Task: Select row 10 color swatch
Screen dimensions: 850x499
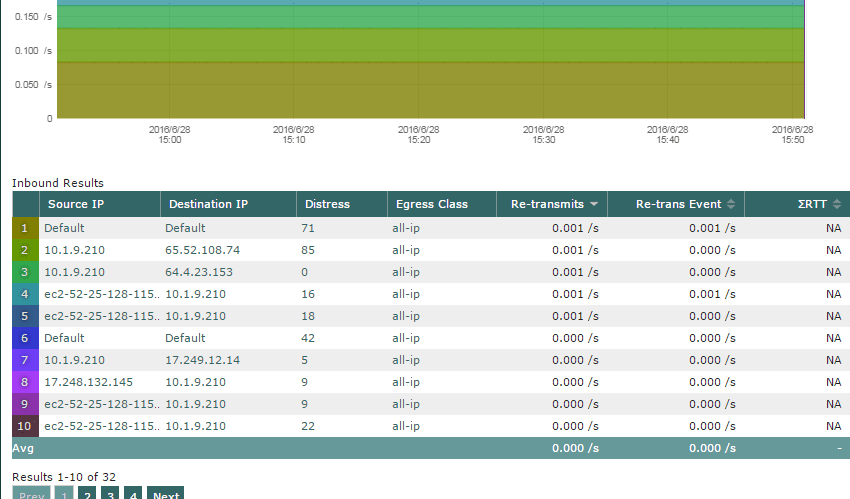Action: point(25,426)
